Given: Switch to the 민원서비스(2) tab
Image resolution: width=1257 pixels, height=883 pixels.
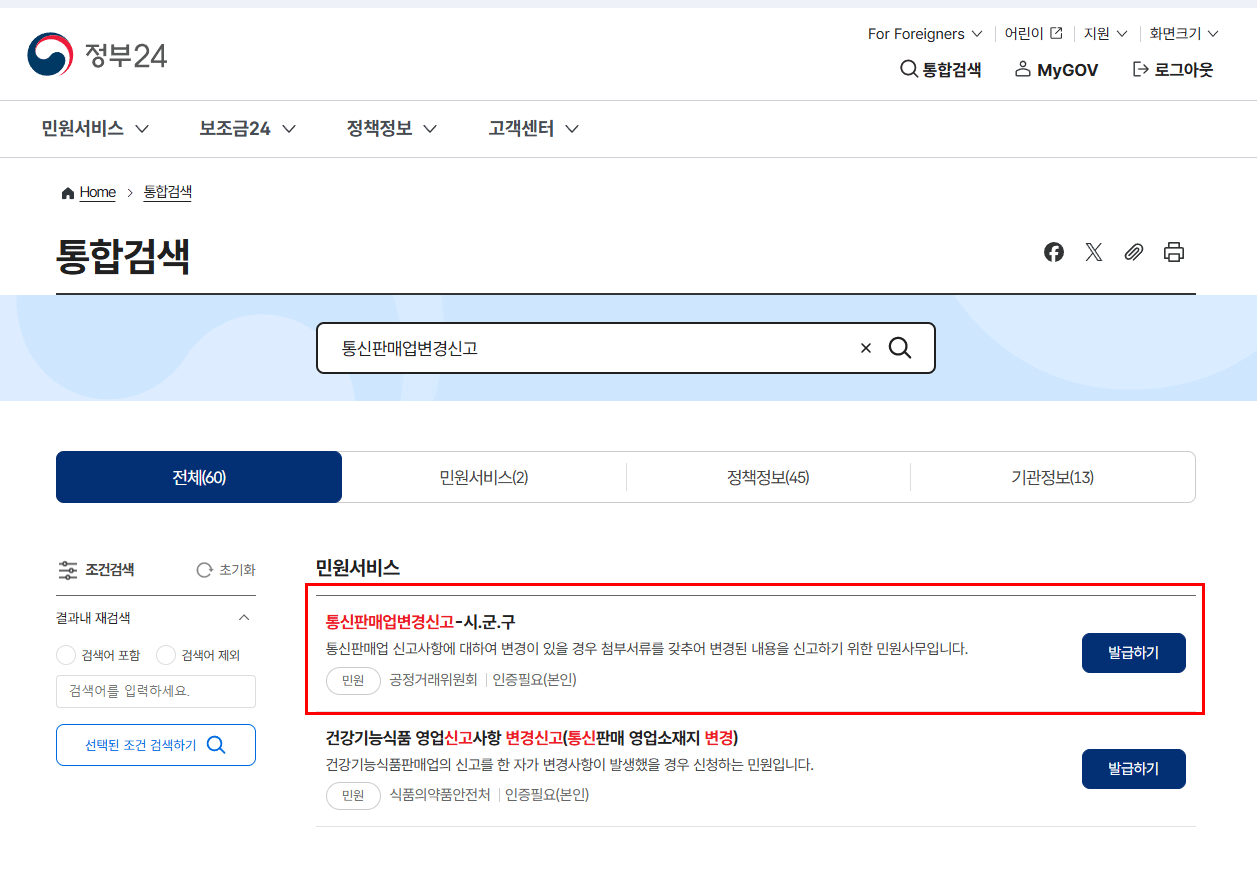Looking at the screenshot, I should (x=483, y=477).
